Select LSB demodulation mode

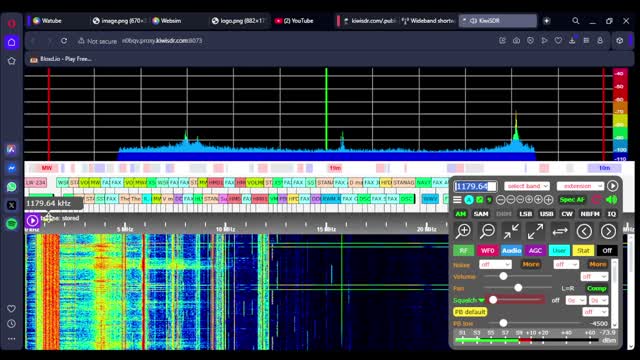pyautogui.click(x=525, y=214)
